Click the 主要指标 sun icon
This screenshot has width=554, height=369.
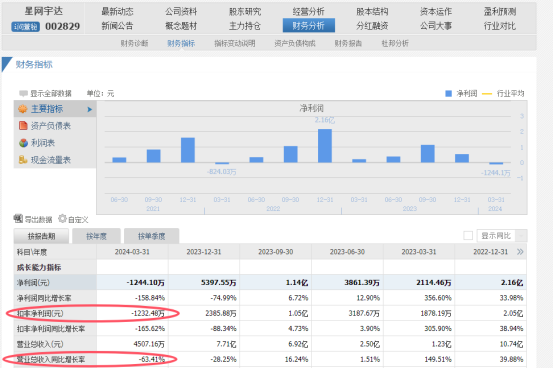tap(23, 109)
